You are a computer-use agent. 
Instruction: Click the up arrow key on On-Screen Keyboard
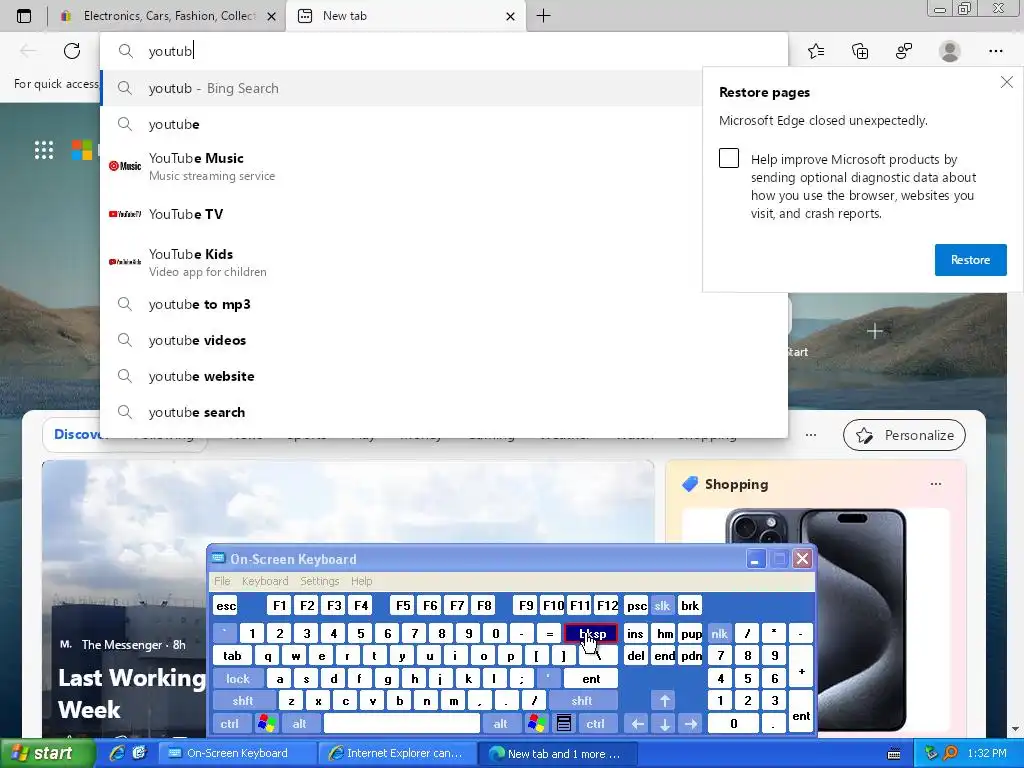pos(664,701)
